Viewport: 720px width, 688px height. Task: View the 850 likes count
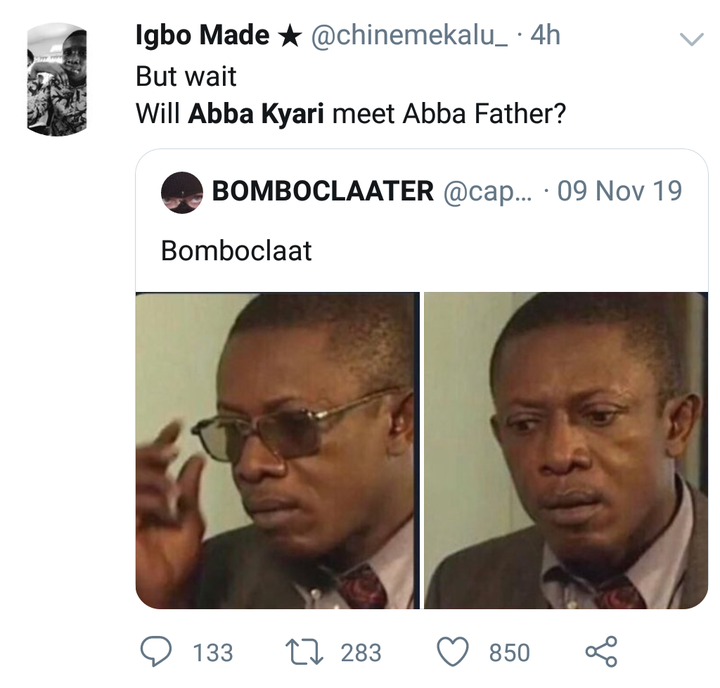click(x=509, y=653)
